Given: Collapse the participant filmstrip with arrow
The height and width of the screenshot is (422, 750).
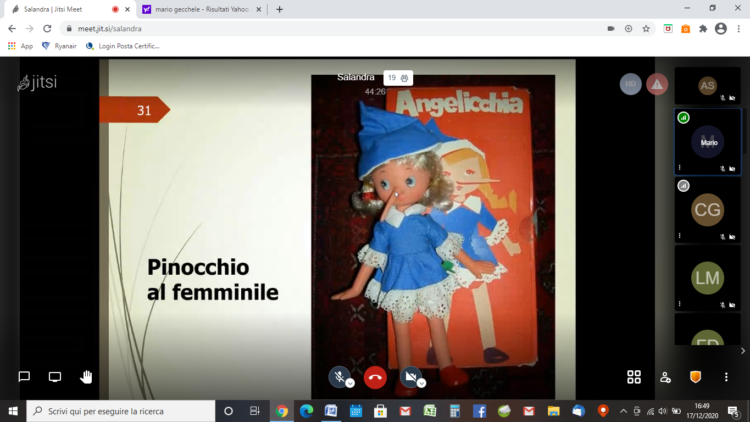Looking at the screenshot, I should tap(743, 351).
